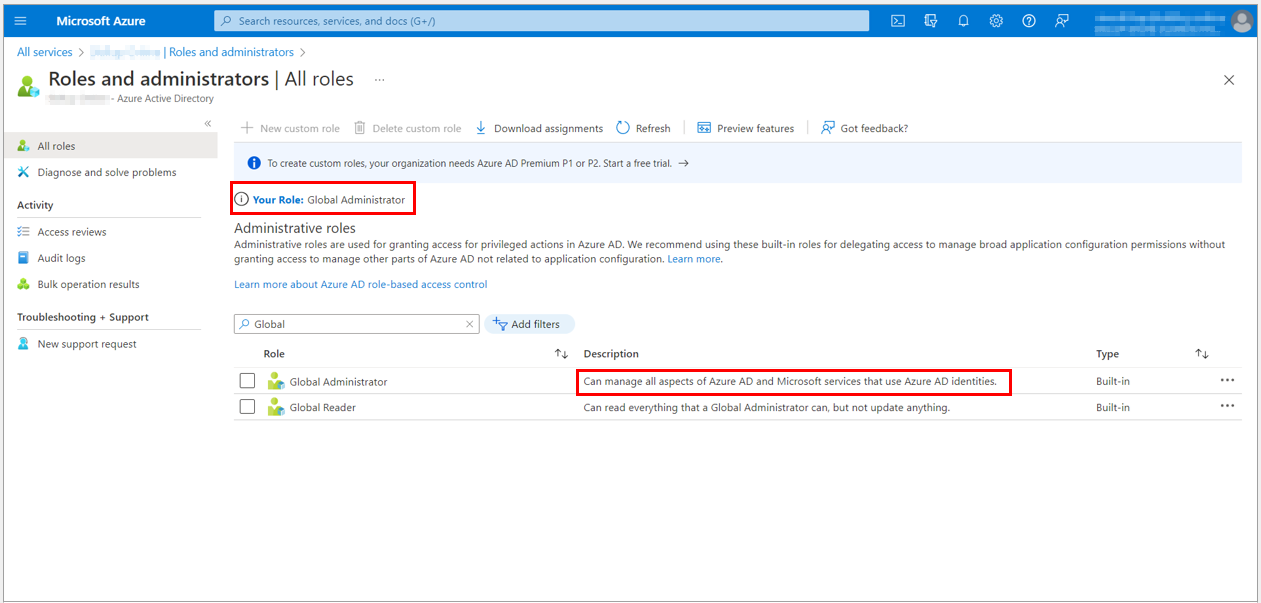Image resolution: width=1261 pixels, height=603 pixels.
Task: Refresh the roles list
Action: pyautogui.click(x=643, y=128)
